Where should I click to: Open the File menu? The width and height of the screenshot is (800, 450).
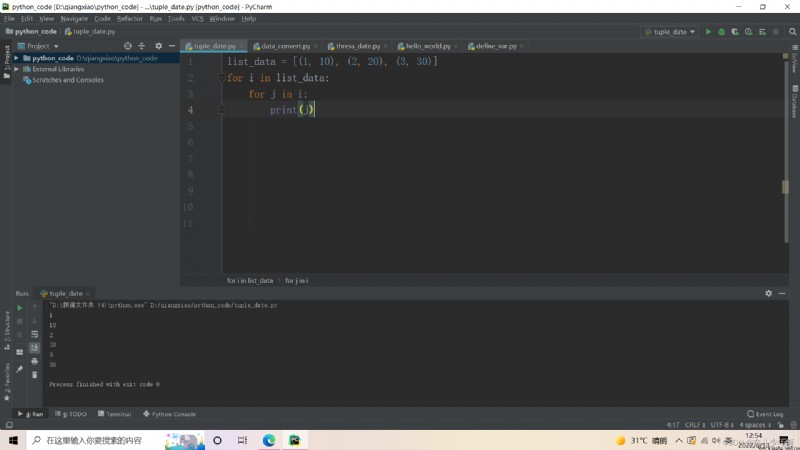(9, 18)
